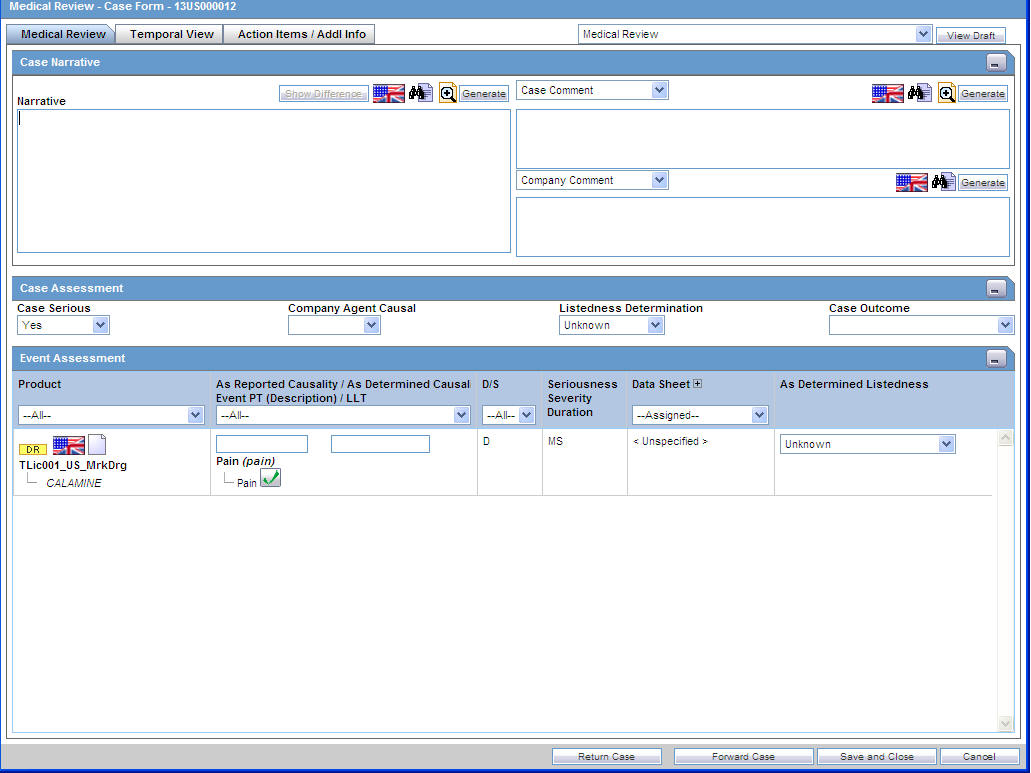Zoom the Narrative field with magnifier icon
1031x773 pixels.
pos(448,93)
